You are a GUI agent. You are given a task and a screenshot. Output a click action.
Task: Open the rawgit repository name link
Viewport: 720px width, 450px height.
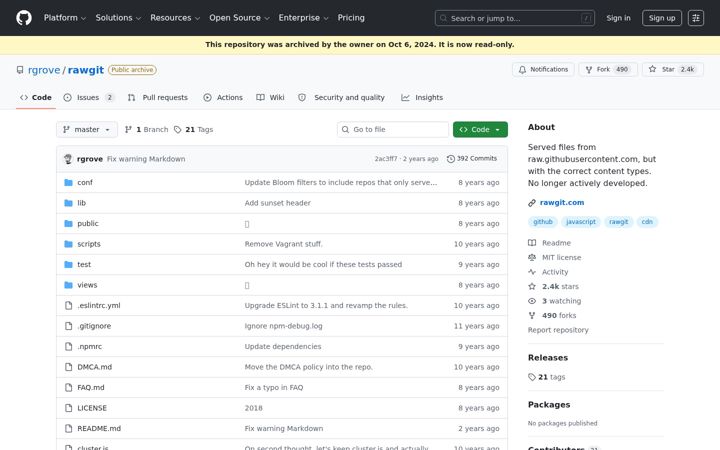click(86, 70)
